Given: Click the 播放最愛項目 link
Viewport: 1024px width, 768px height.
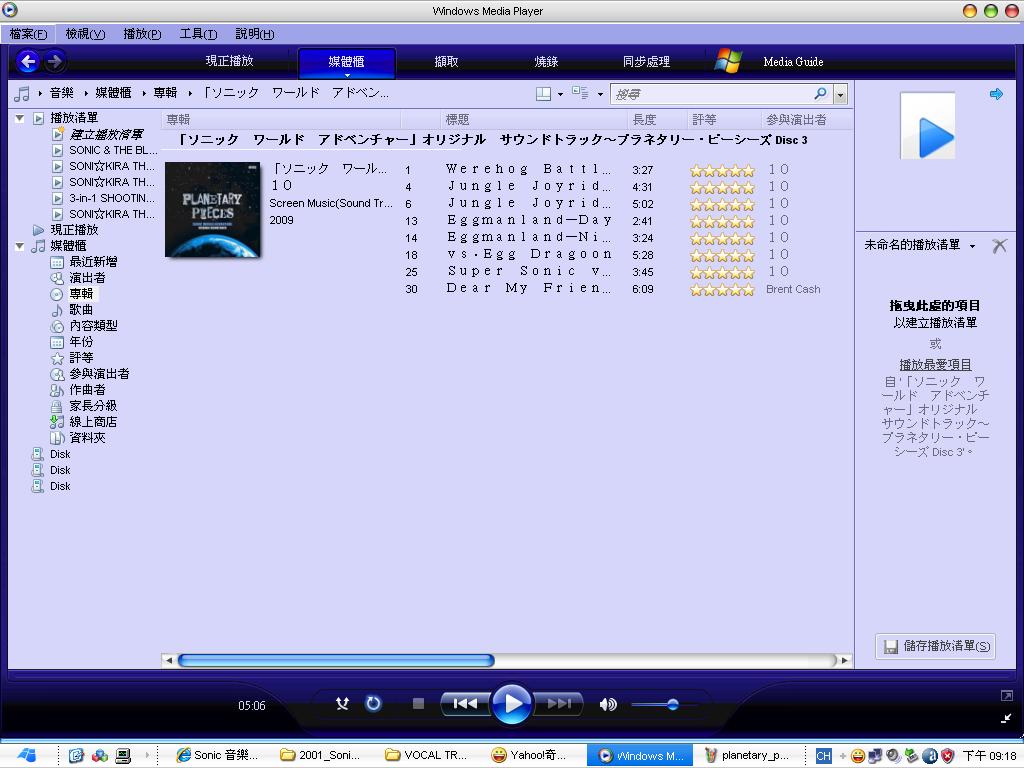Looking at the screenshot, I should (x=935, y=365).
